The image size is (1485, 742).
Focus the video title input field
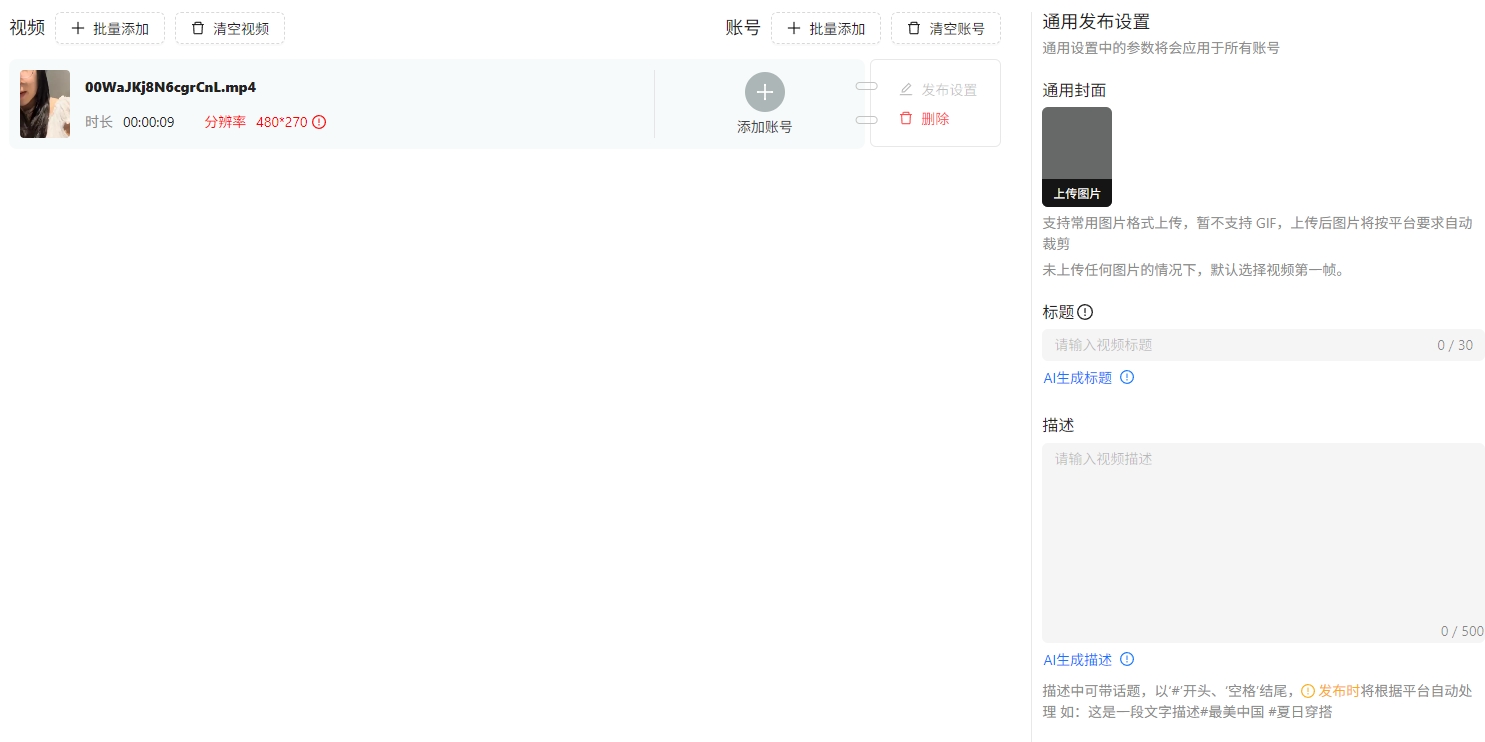[1240, 345]
